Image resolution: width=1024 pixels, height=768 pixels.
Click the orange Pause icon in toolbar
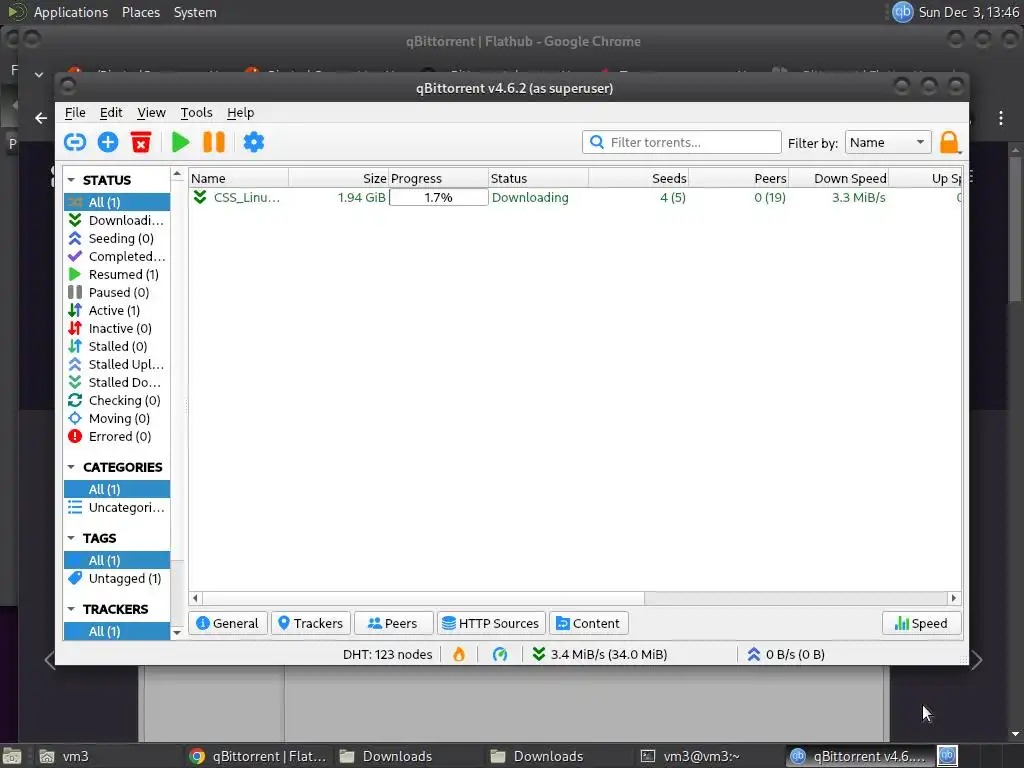(214, 142)
